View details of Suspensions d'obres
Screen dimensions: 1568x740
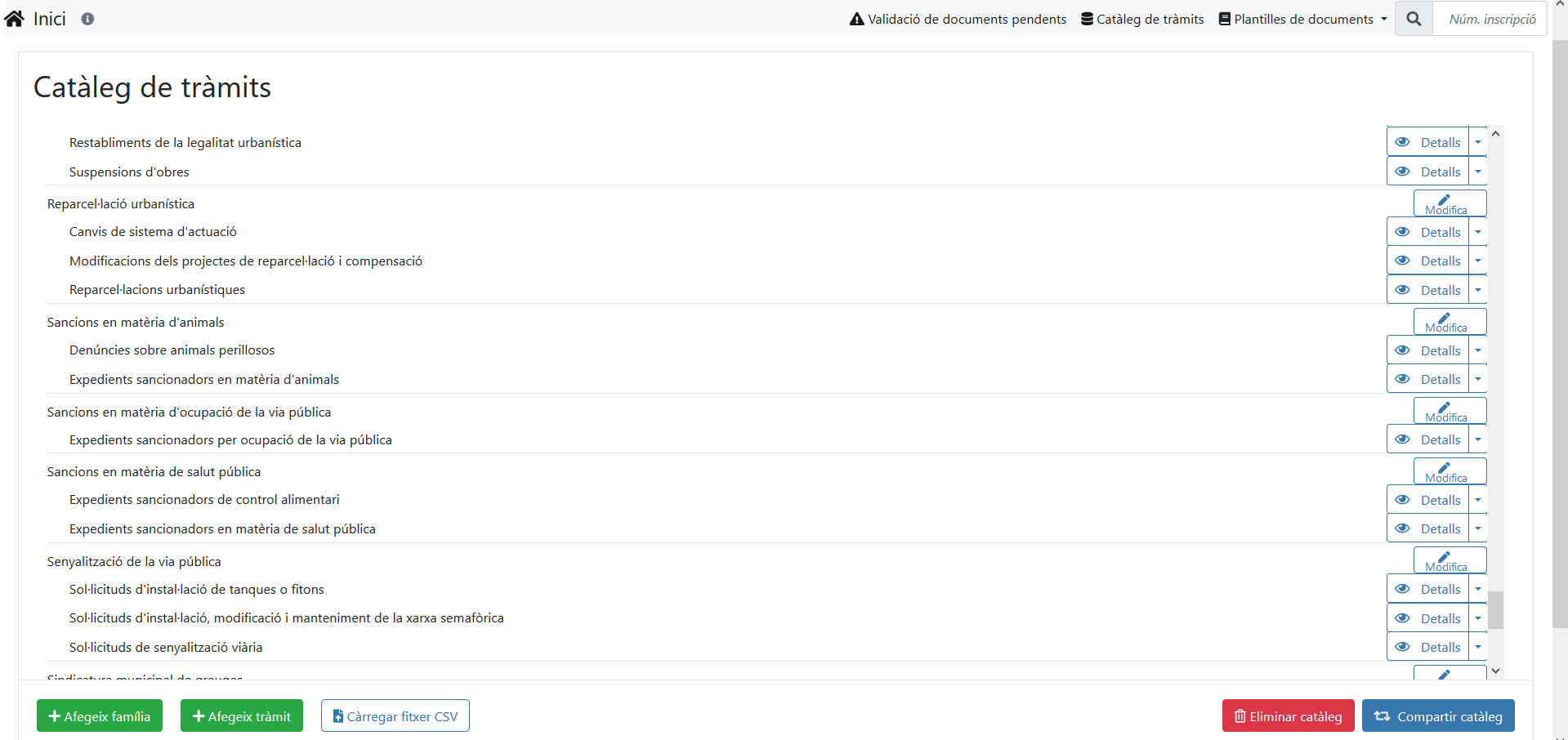(x=1427, y=172)
